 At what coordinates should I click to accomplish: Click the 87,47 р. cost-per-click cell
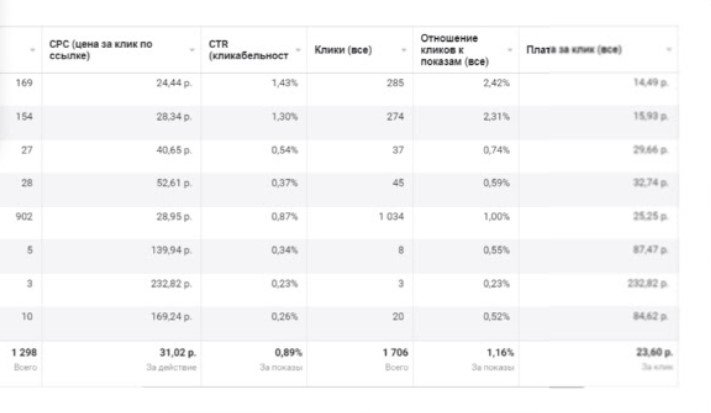point(651,249)
